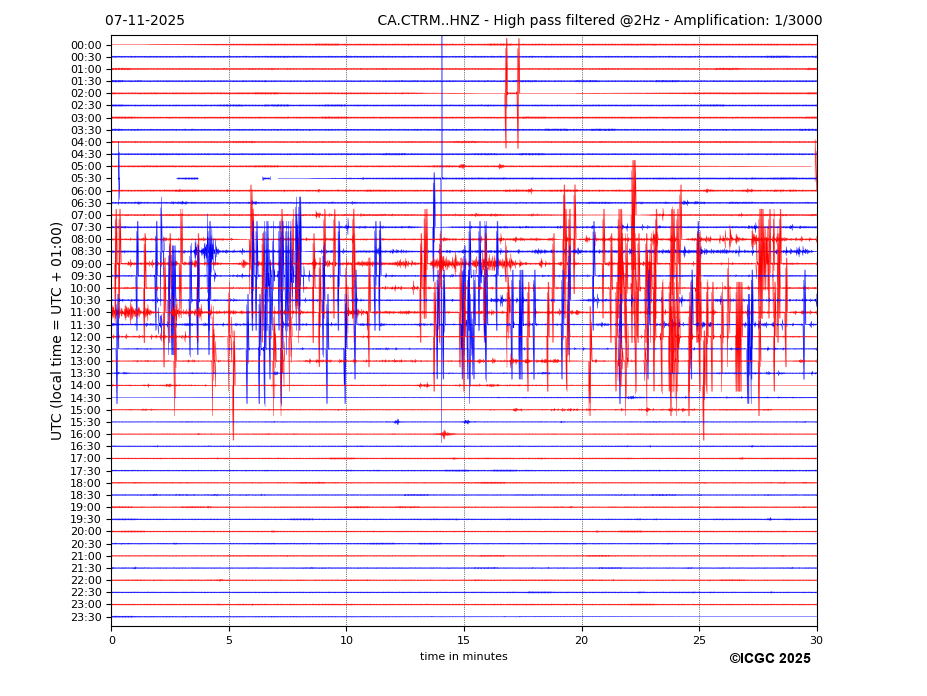The height and width of the screenshot is (696, 927).
Task: Click the 5 minute tick on x-axis
Action: (229, 640)
